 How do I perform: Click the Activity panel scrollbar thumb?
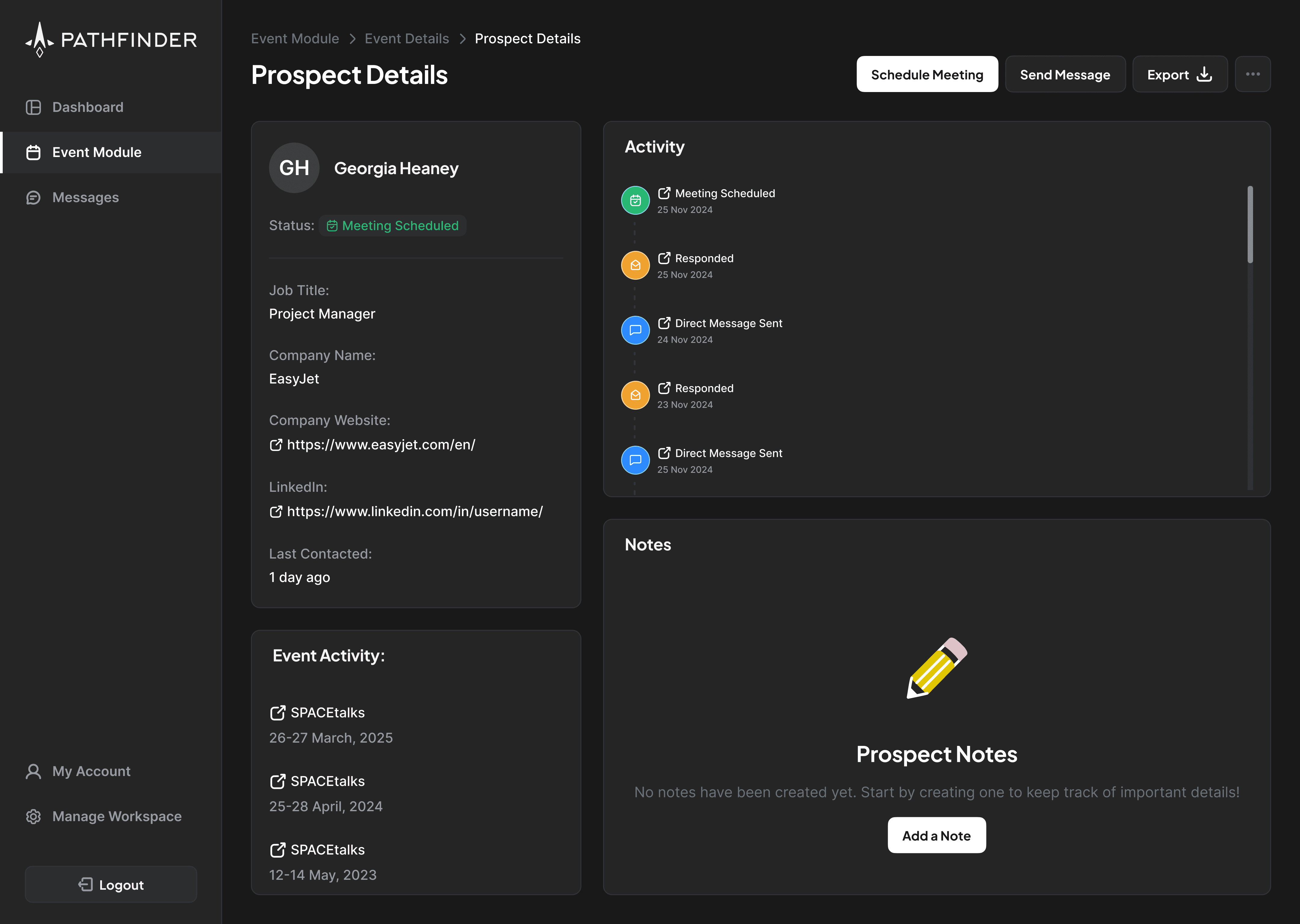[x=1250, y=225]
